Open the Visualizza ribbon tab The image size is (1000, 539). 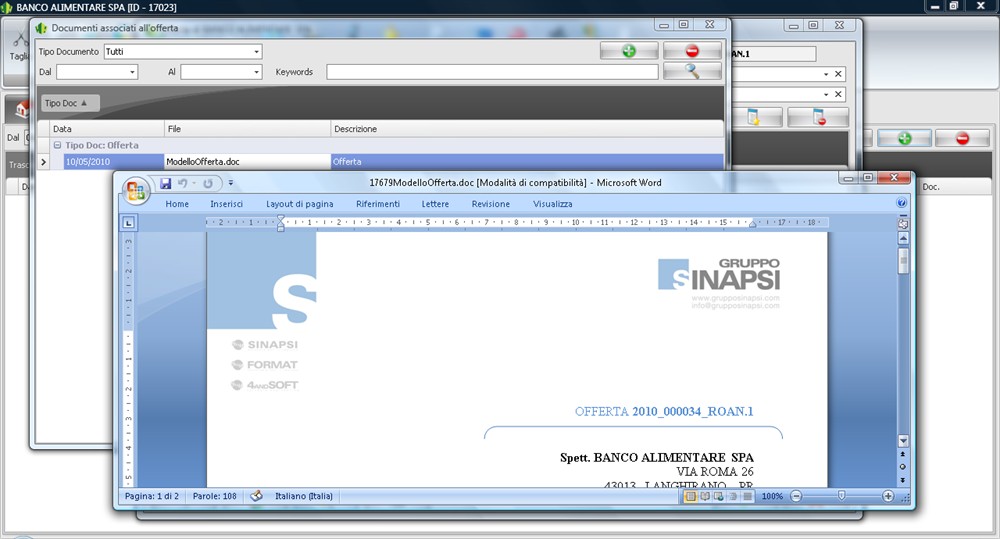click(552, 204)
